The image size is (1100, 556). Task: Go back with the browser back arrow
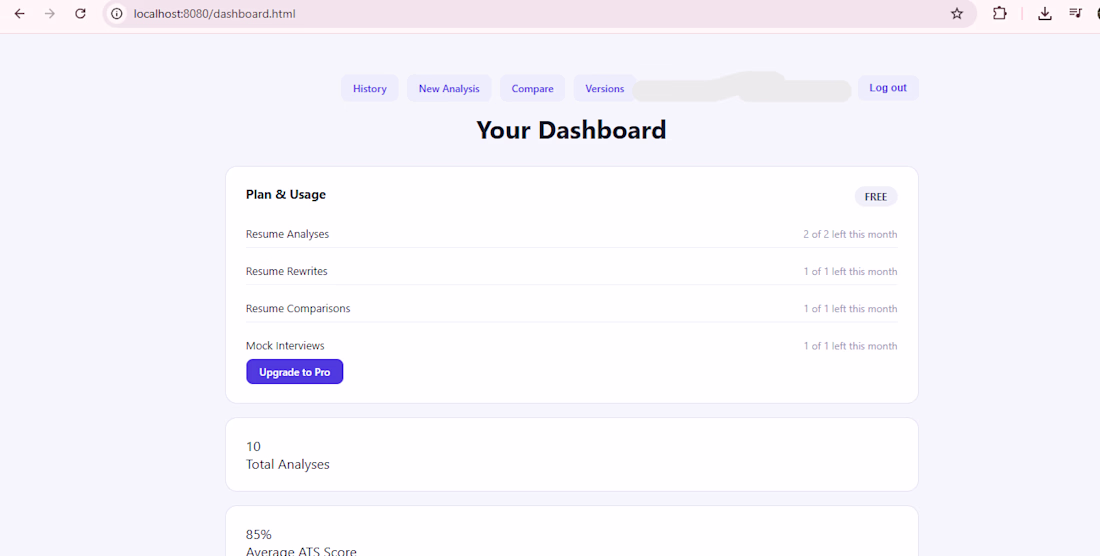point(20,13)
